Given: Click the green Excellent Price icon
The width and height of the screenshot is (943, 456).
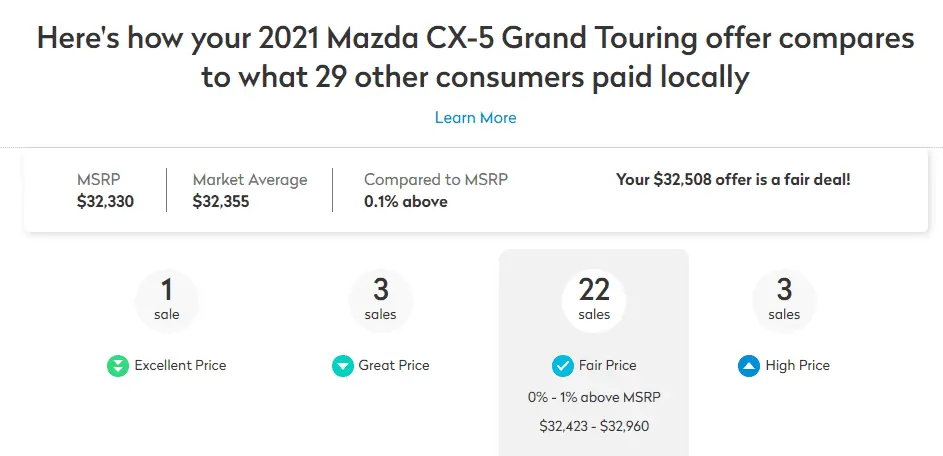Looking at the screenshot, I should pos(118,366).
